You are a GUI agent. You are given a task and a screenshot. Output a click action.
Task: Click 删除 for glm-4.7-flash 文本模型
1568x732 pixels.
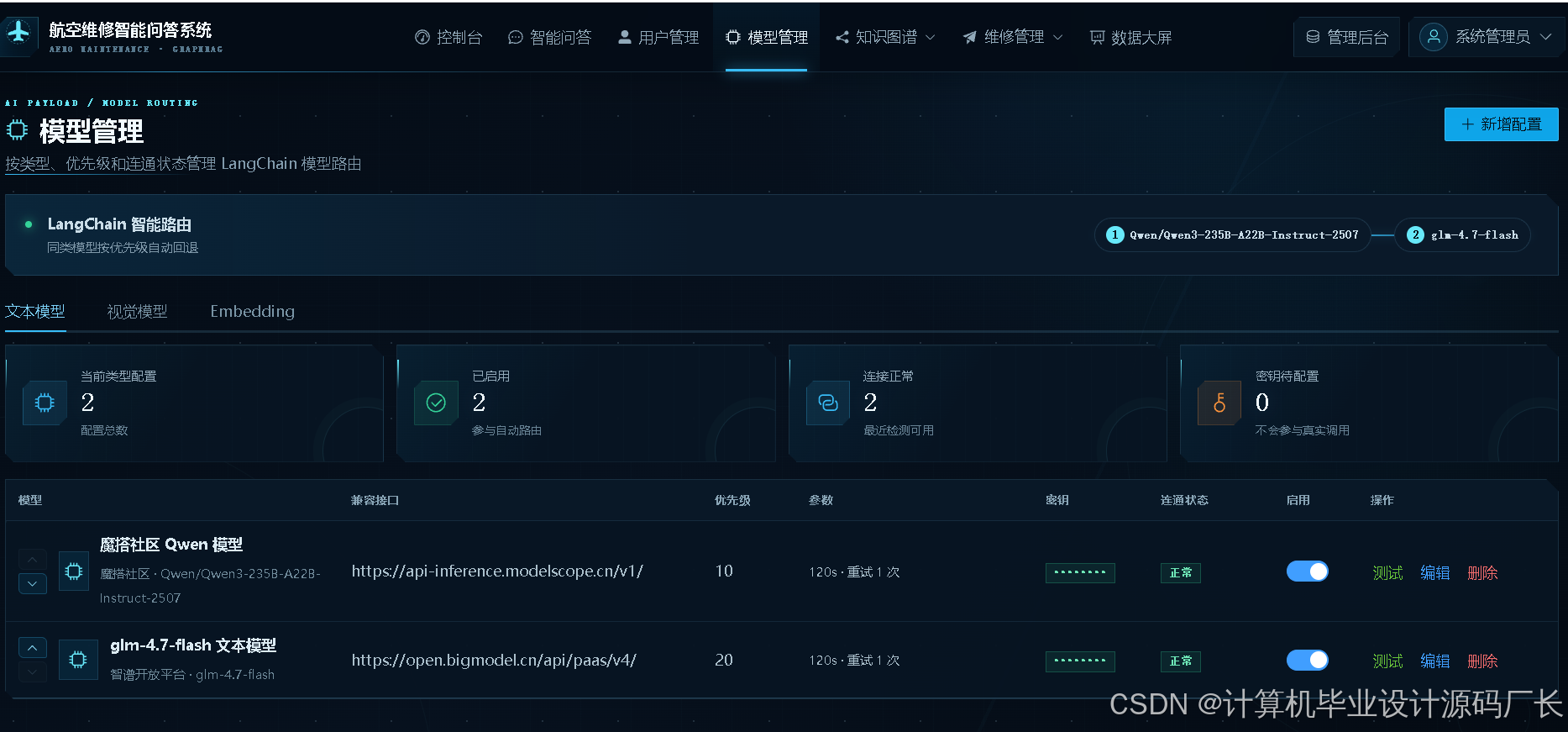[1482, 661]
